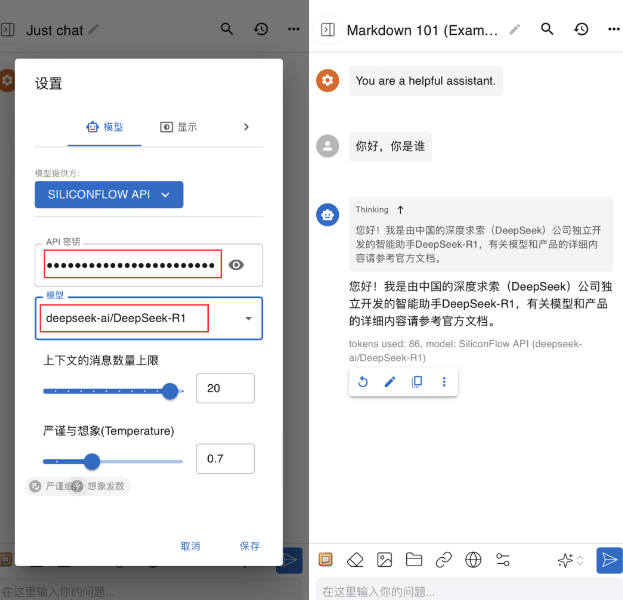Collapse the Thinking section arrow

[400, 210]
